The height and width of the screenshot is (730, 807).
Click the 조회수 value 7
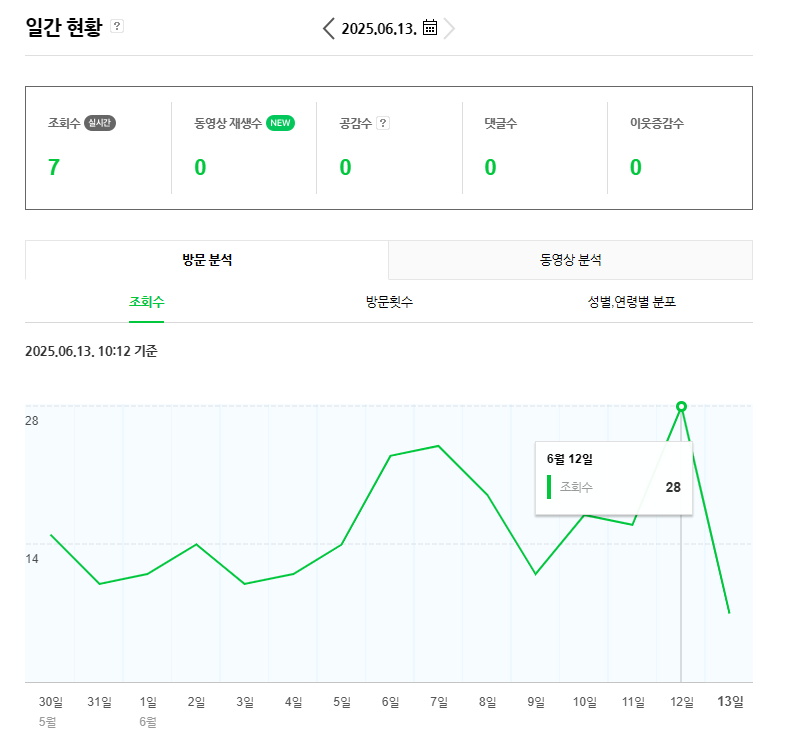[54, 167]
